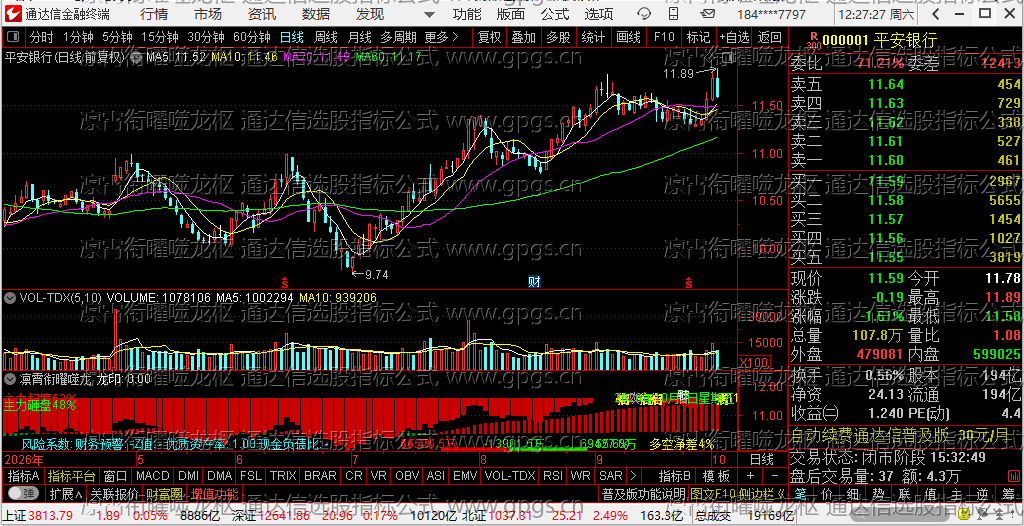The height and width of the screenshot is (526, 1024).
Task: Open the 数据 menu
Action: [x=316, y=14]
